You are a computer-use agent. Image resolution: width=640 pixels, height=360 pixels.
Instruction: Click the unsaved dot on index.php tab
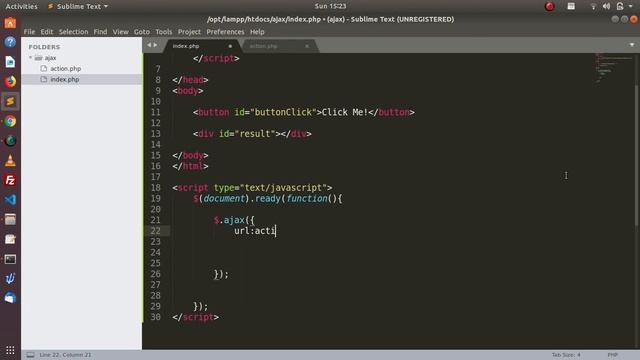230,46
